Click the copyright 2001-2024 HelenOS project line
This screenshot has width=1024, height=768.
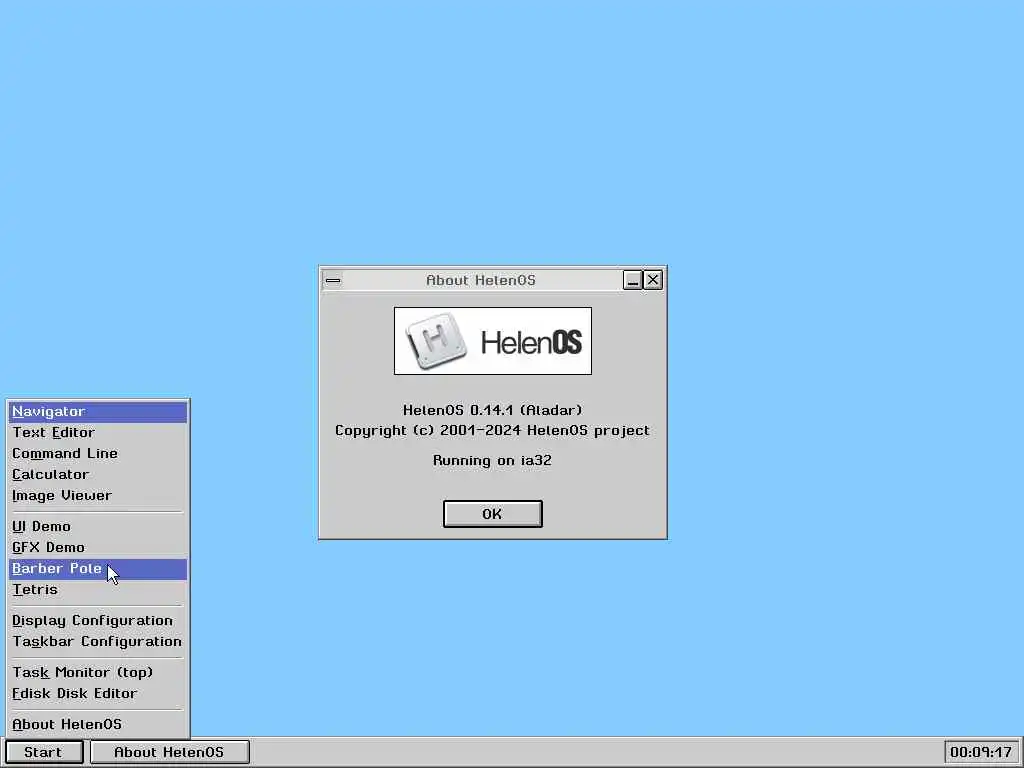(492, 430)
